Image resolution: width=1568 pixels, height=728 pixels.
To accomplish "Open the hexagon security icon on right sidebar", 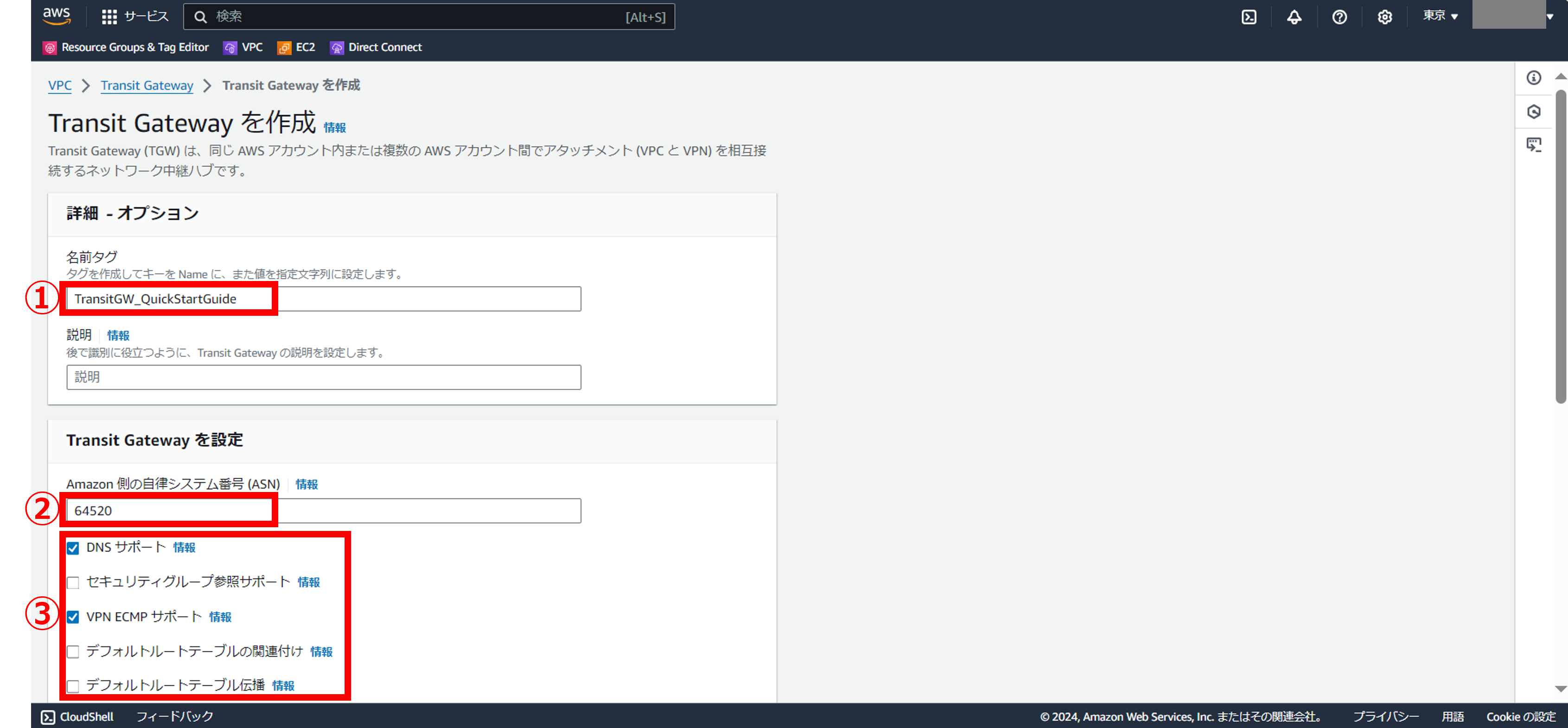I will (1533, 111).
